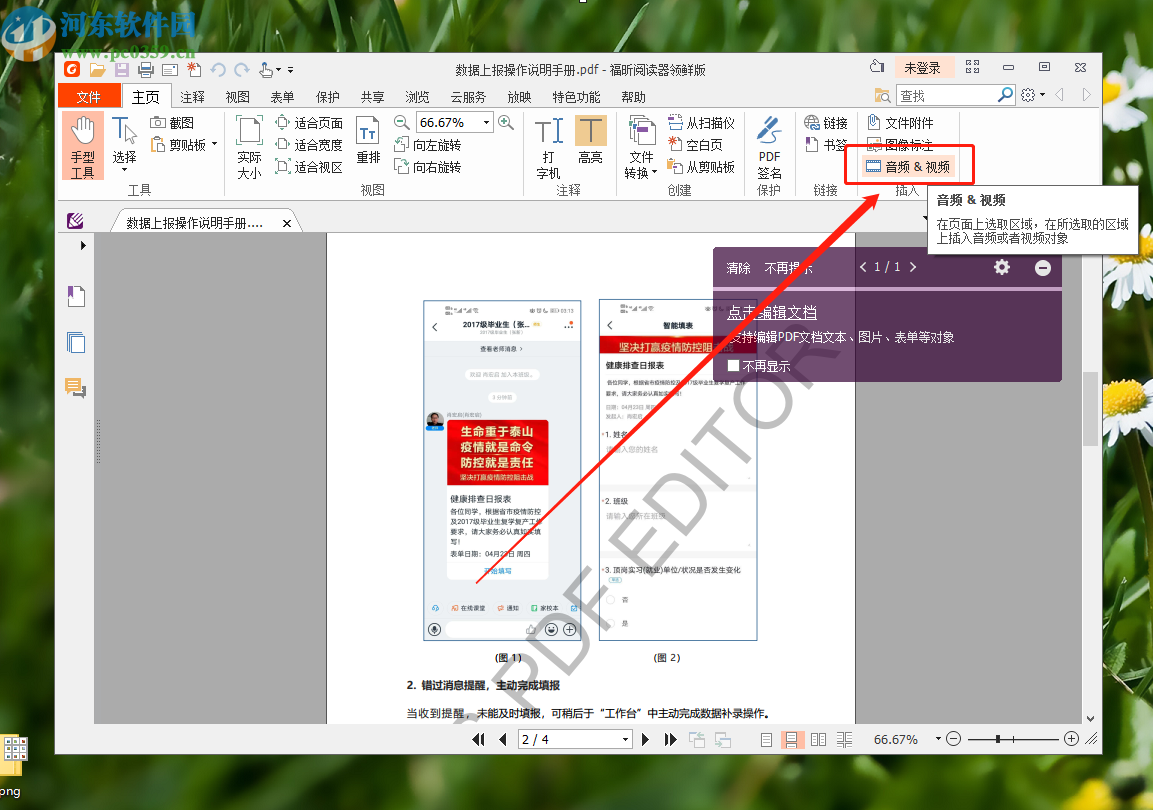This screenshot has width=1153, height=810.
Task: Jump to last page in status bar
Action: [670, 739]
